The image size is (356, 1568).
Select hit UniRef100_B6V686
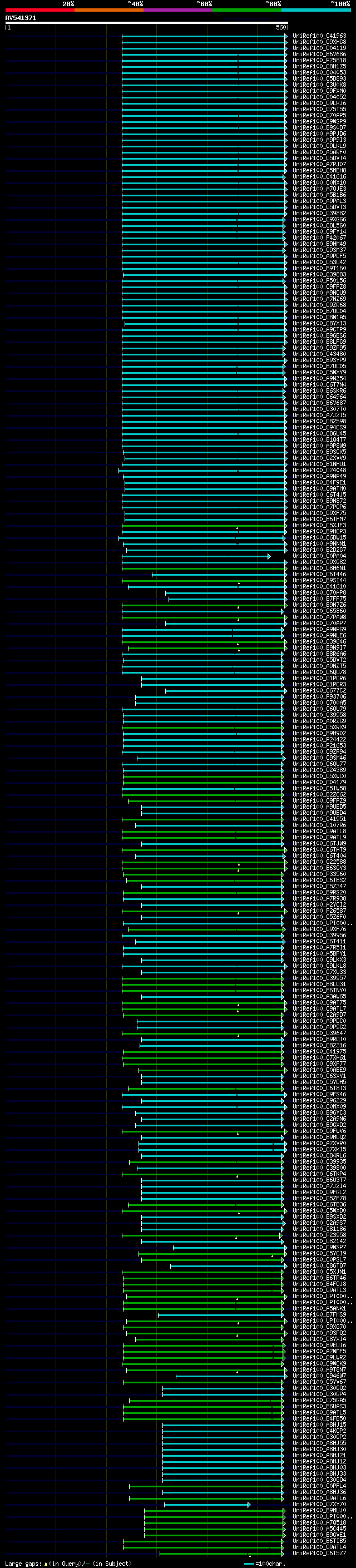pos(319,54)
